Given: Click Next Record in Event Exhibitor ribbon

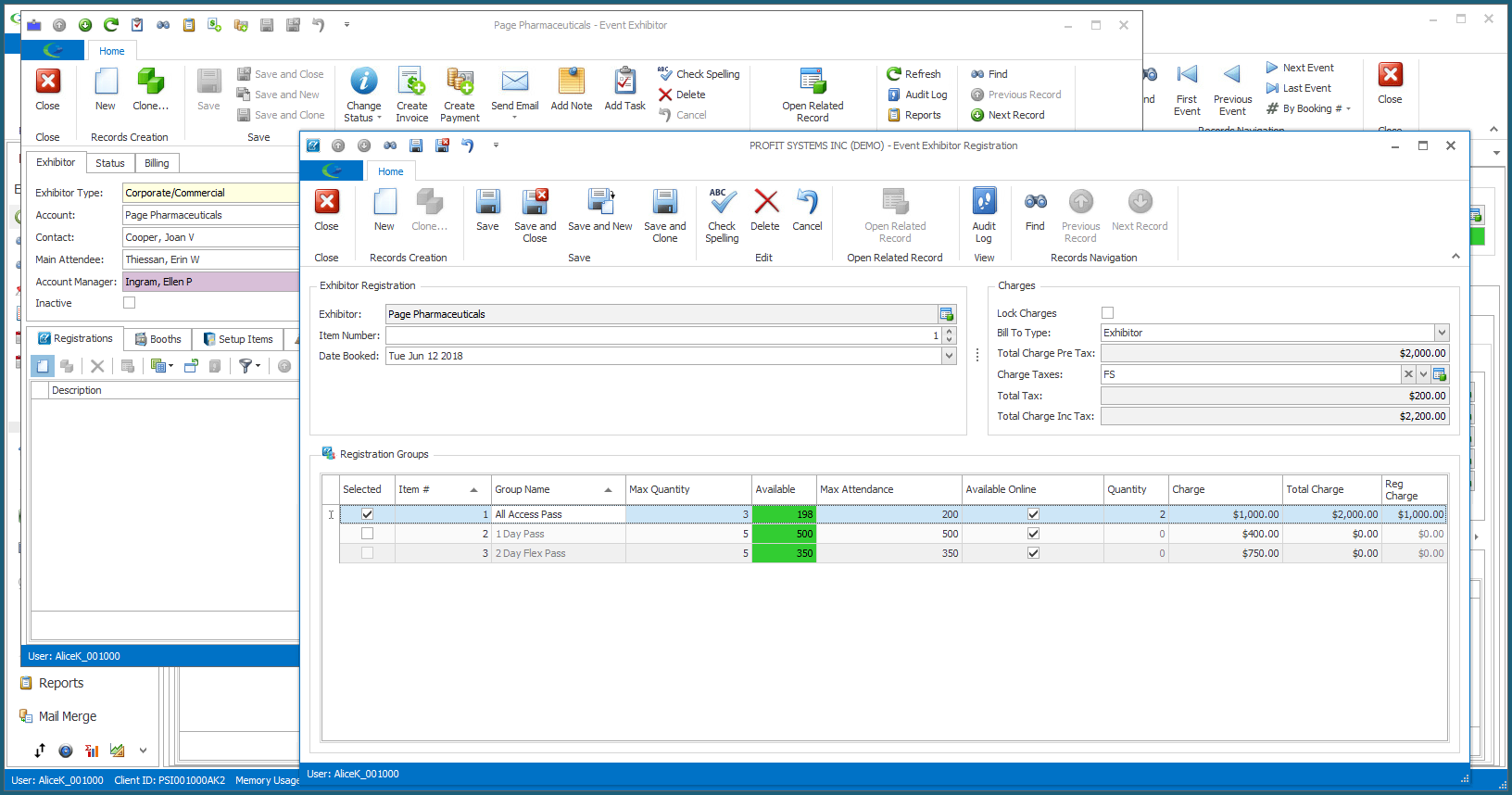Looking at the screenshot, I should pyautogui.click(x=1007, y=115).
